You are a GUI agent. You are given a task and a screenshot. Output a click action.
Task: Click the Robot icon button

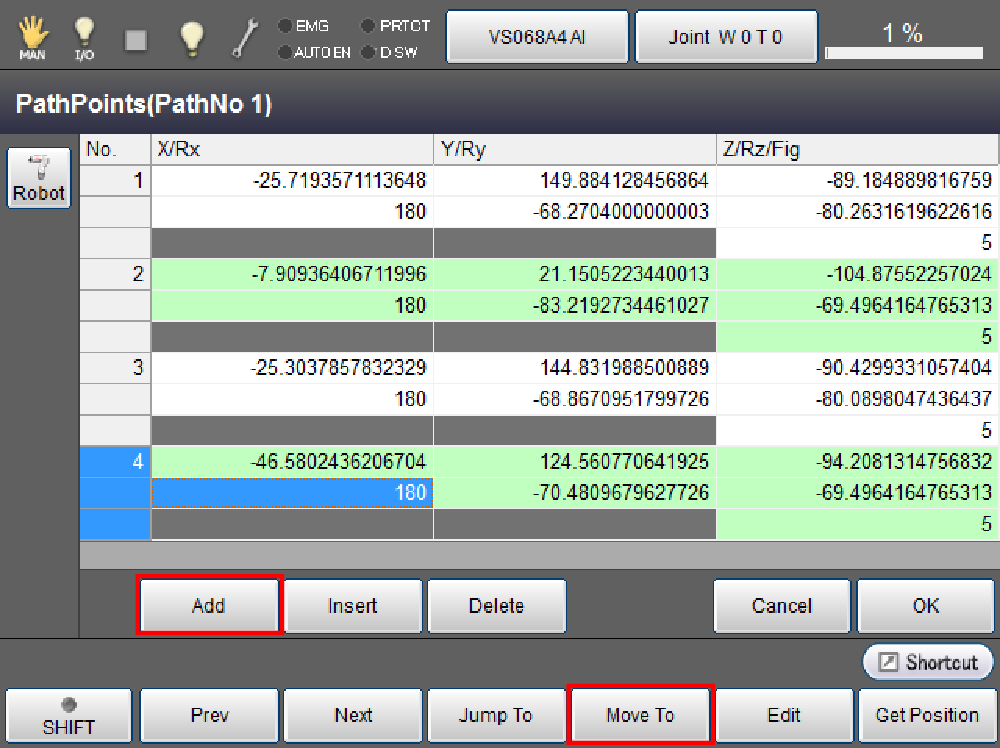39,179
